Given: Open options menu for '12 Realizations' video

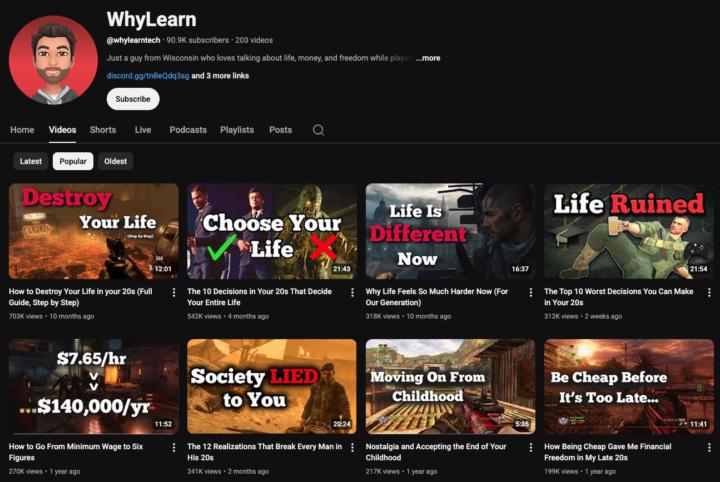Looking at the screenshot, I should click(x=352, y=448).
